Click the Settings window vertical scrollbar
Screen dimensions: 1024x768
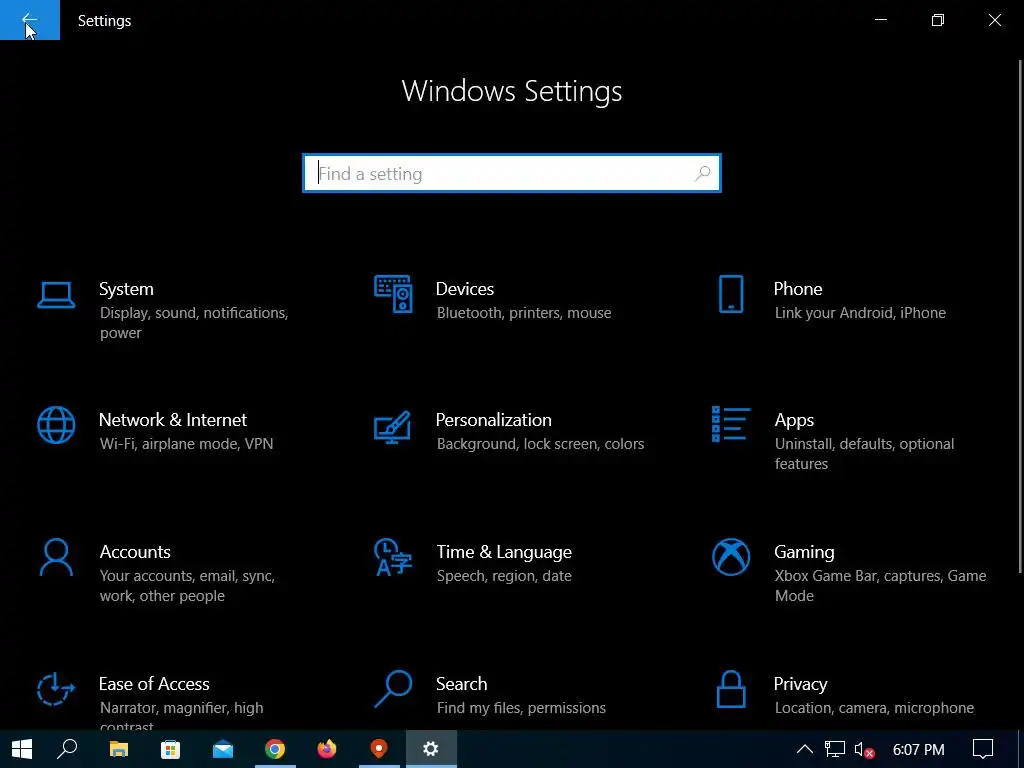tap(1020, 316)
